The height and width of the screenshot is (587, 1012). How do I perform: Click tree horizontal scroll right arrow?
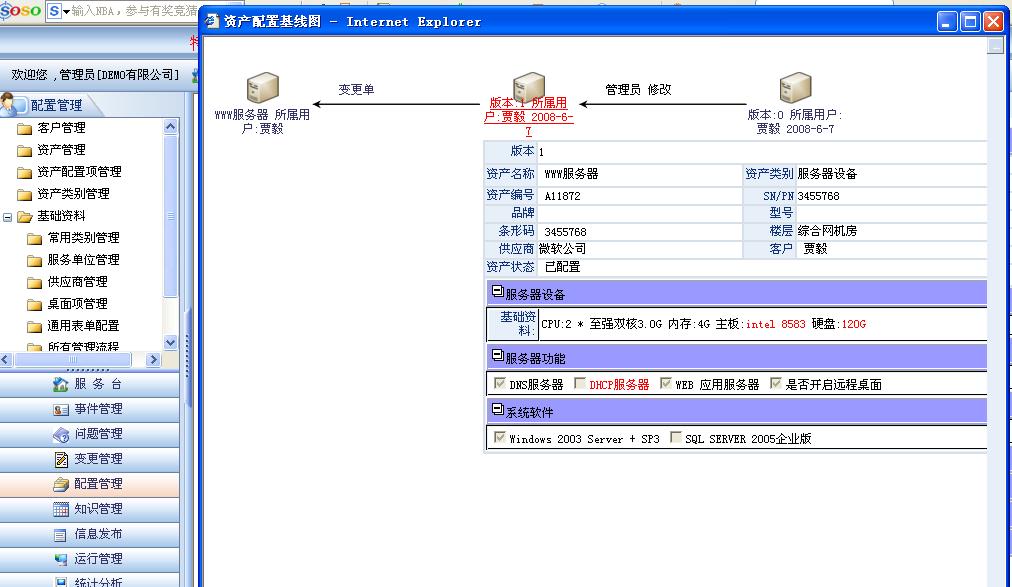(153, 360)
